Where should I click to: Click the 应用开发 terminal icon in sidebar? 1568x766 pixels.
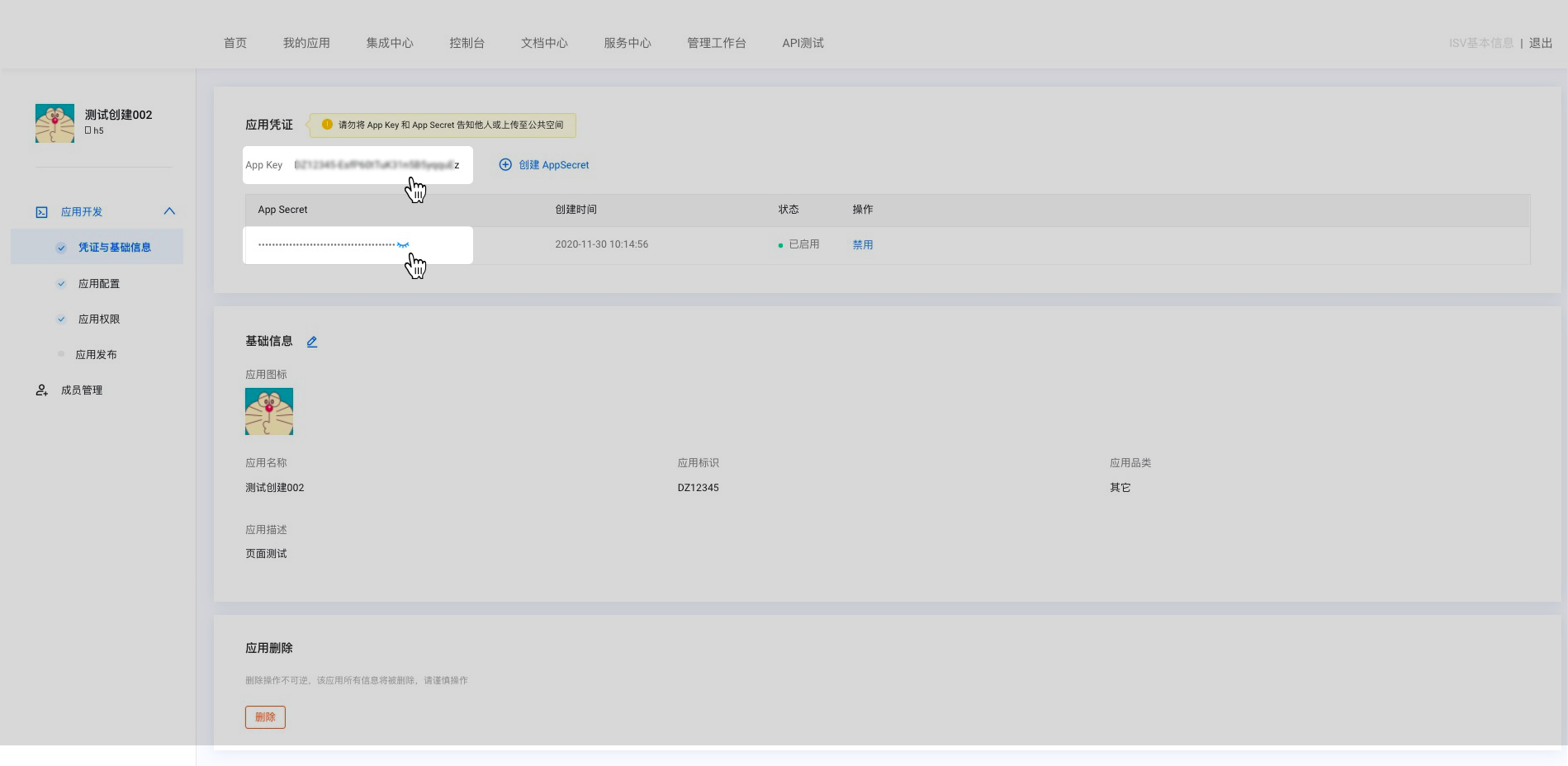pyautogui.click(x=42, y=212)
